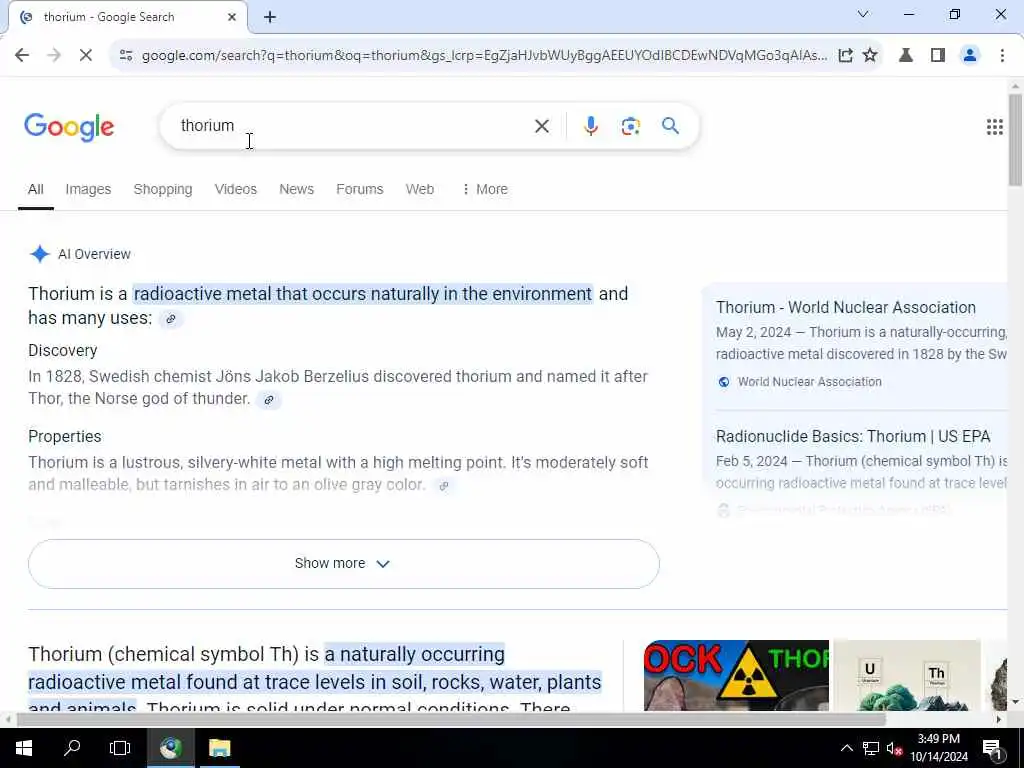Click the address bar URL

(484, 56)
